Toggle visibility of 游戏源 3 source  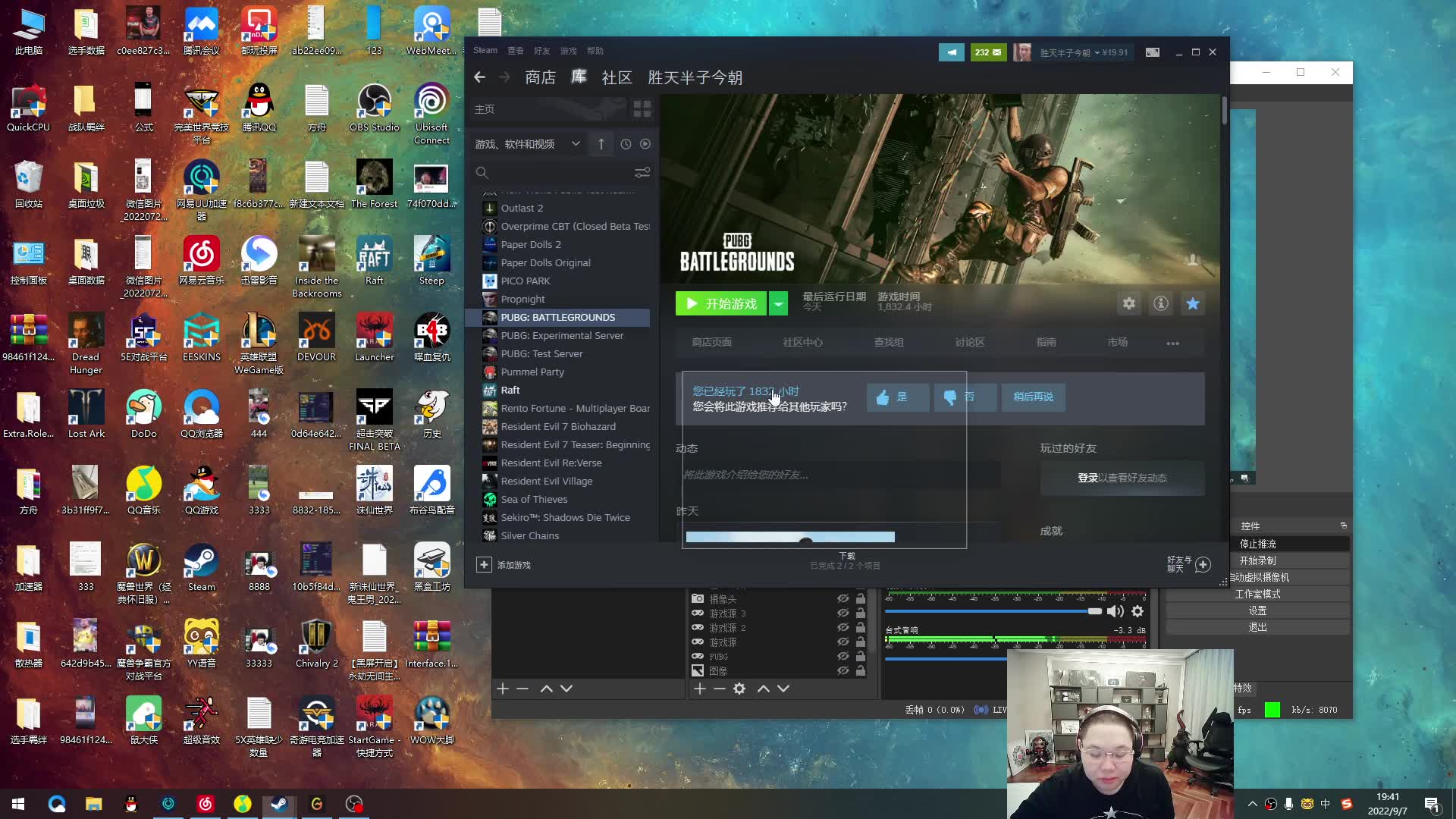pos(843,613)
